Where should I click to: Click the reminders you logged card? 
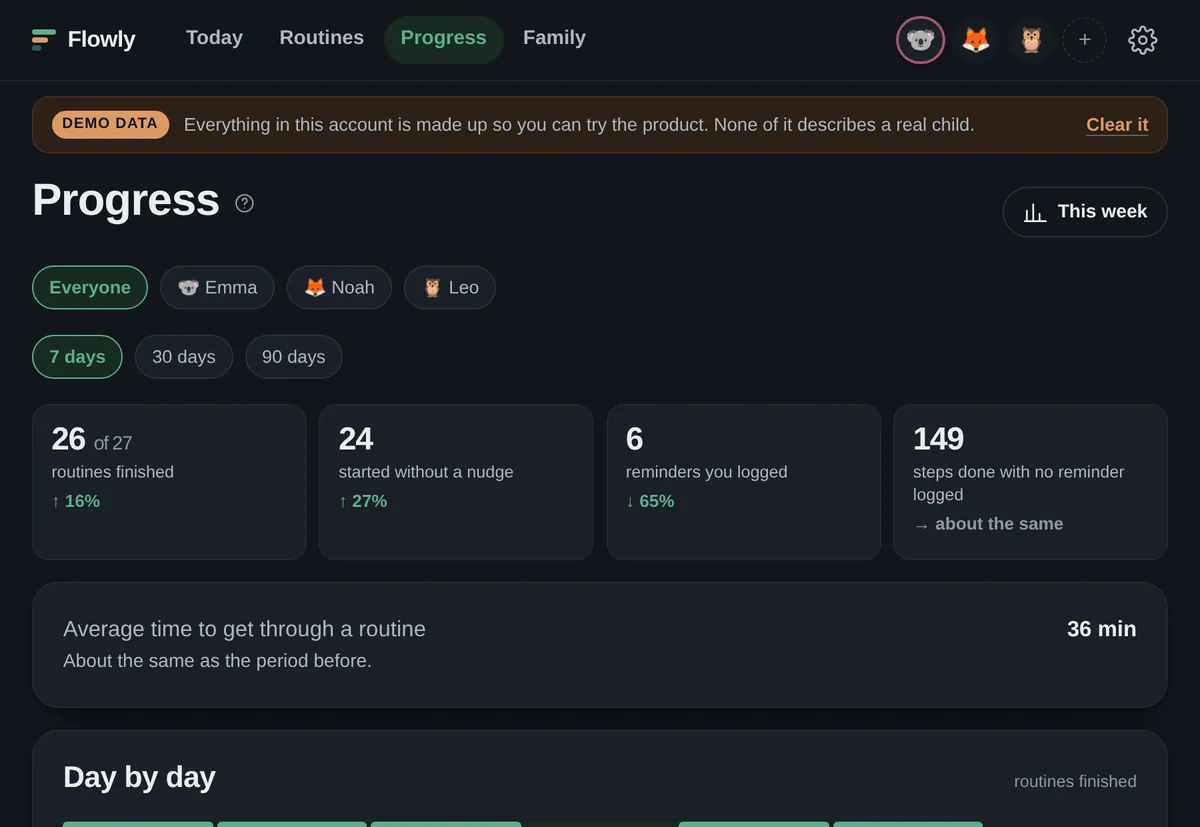[744, 482]
